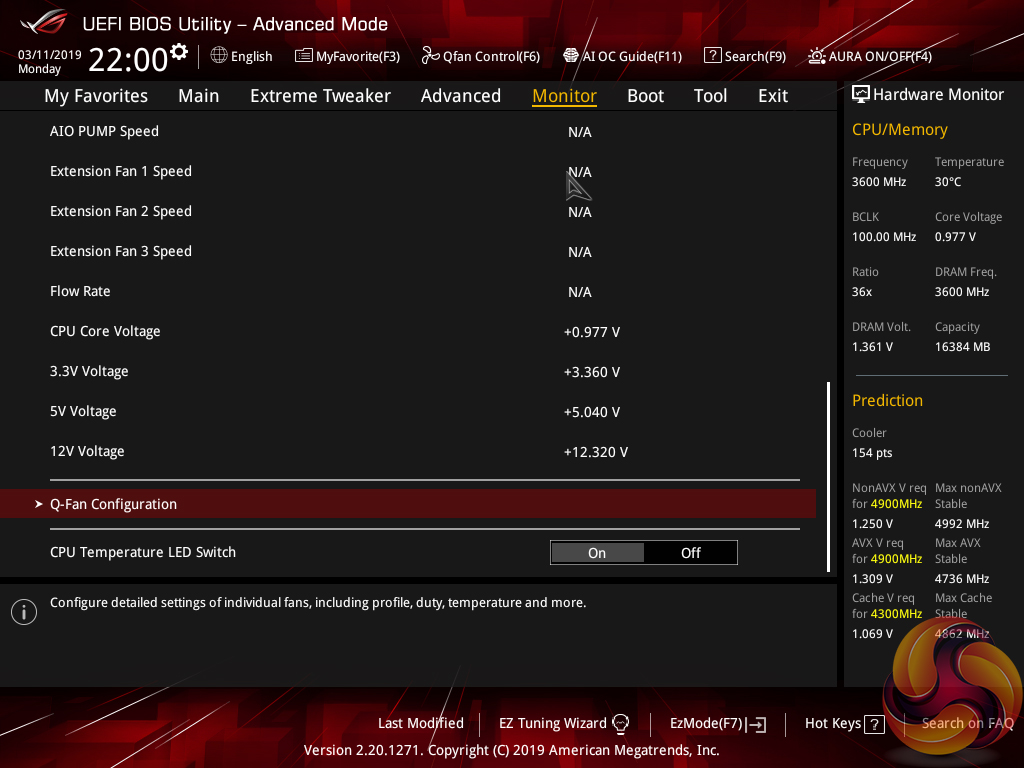1024x768 pixels.
Task: Click the Hot Keys question mark icon
Action: point(874,724)
